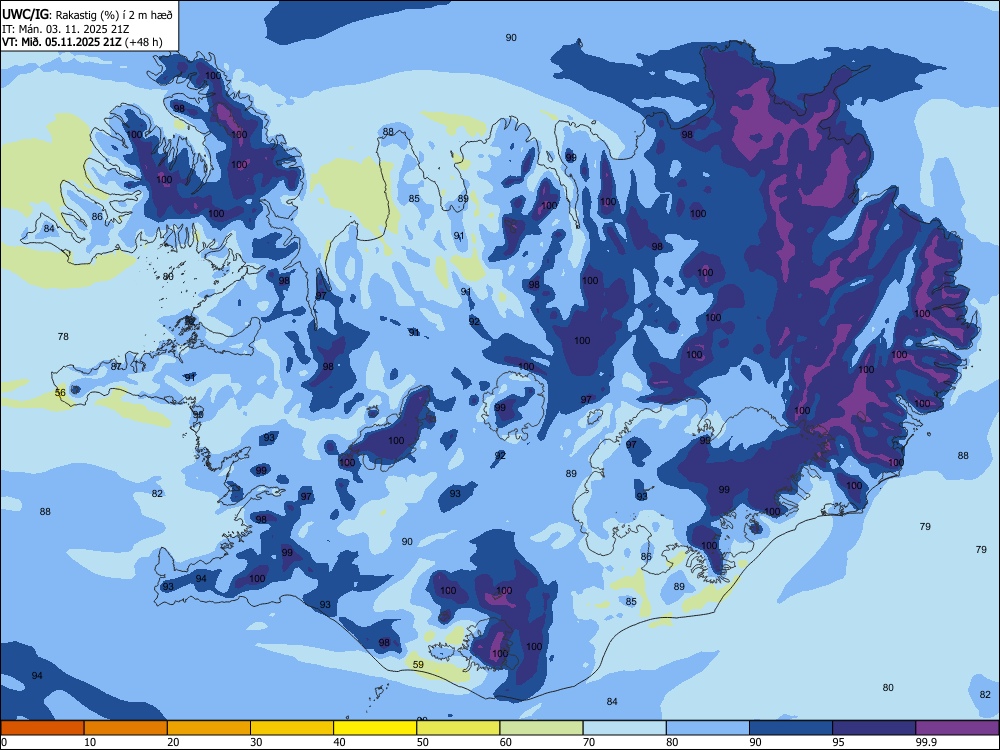Click the medium blue 80–90 legend swatch

tap(708, 728)
